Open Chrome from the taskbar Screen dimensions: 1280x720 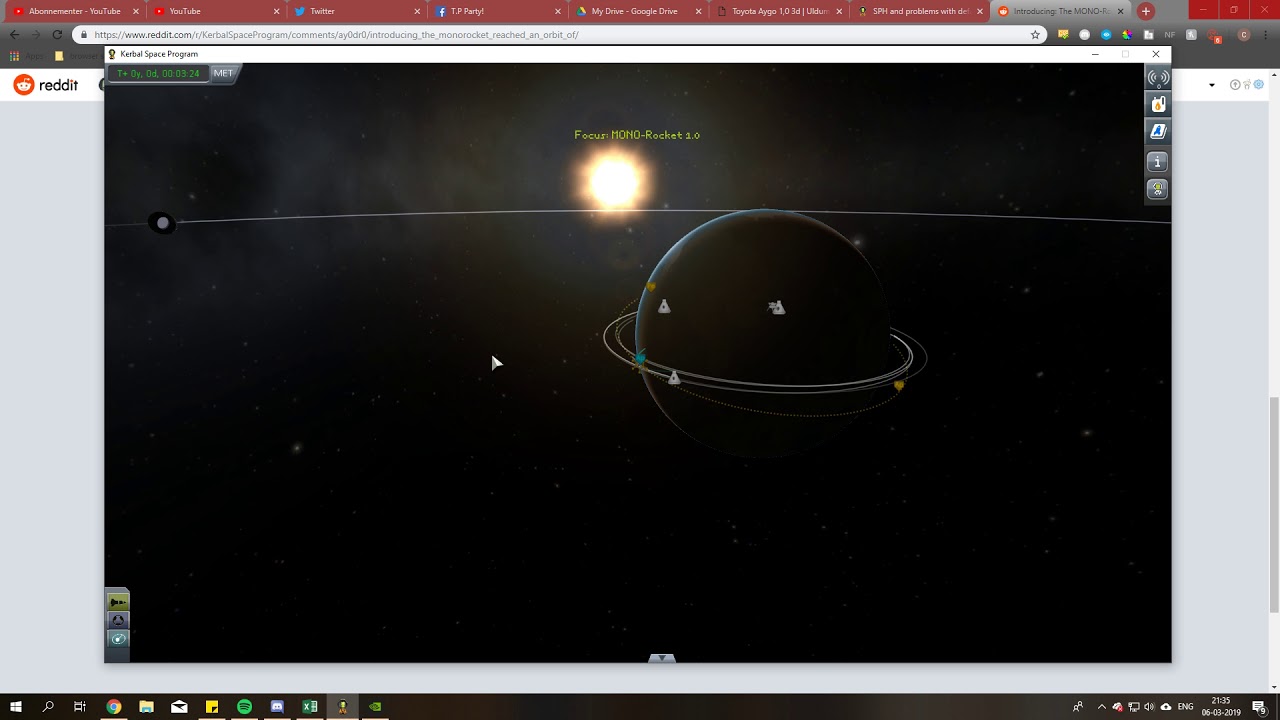(114, 707)
